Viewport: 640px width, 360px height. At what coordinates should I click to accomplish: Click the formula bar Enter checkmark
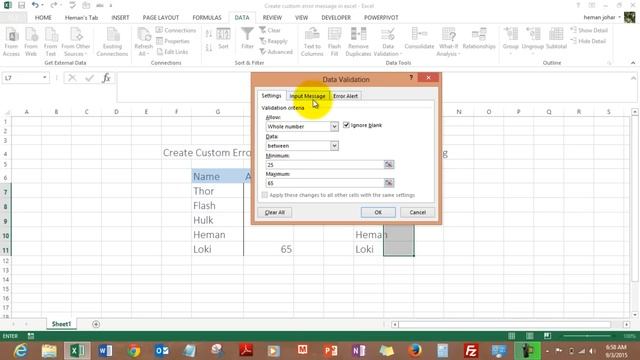click(x=89, y=78)
